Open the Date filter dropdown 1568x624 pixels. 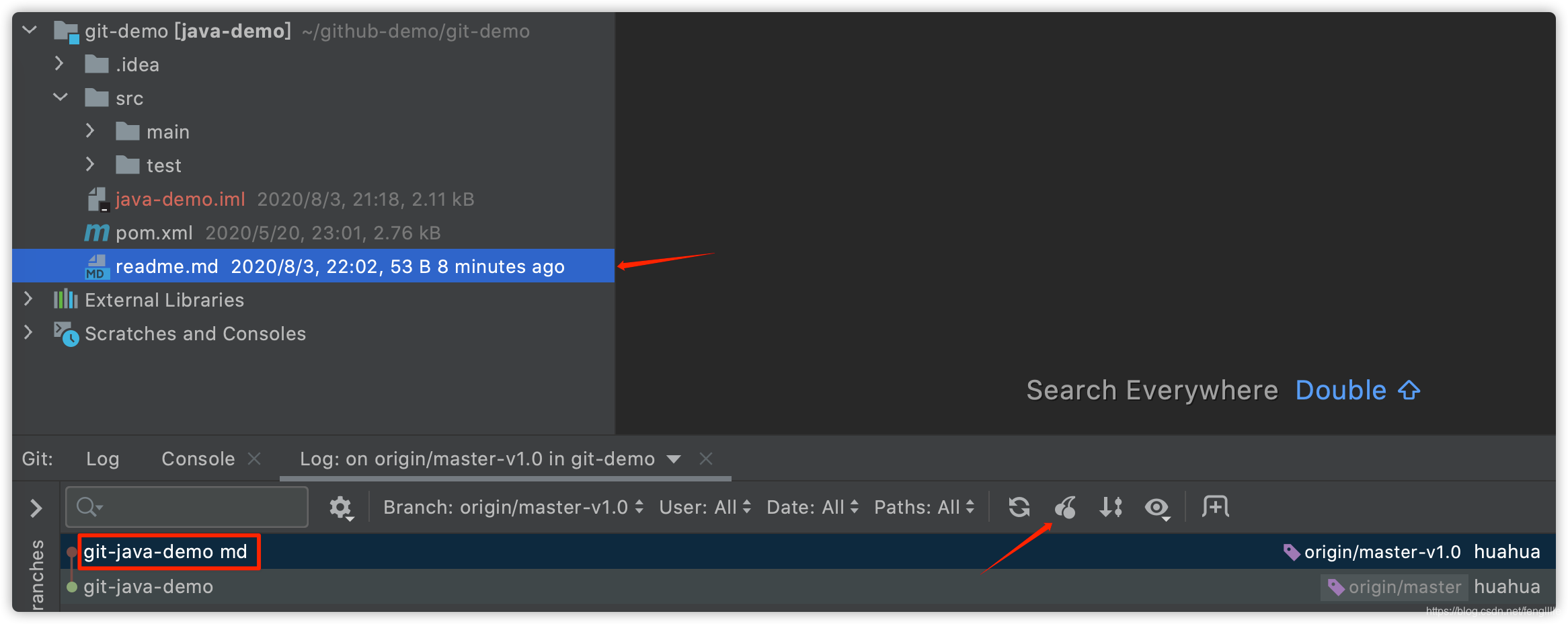812,507
